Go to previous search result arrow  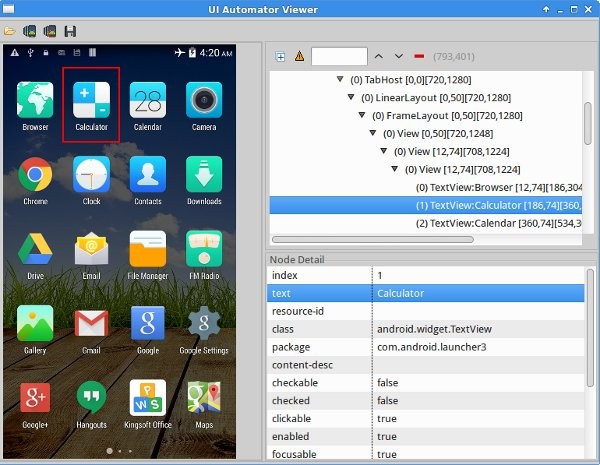point(379,57)
